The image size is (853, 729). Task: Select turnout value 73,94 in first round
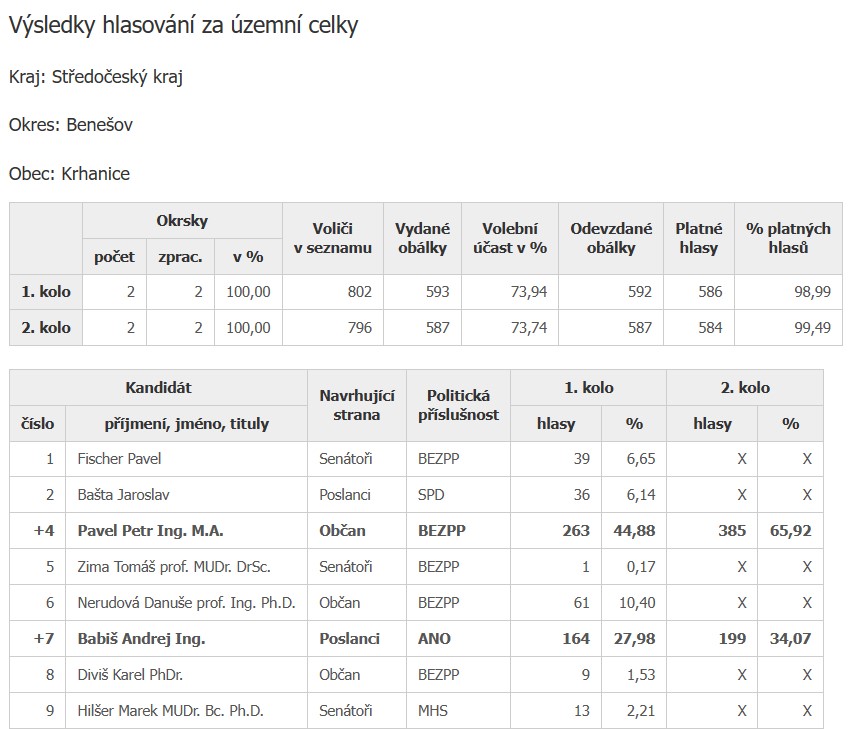tap(529, 292)
